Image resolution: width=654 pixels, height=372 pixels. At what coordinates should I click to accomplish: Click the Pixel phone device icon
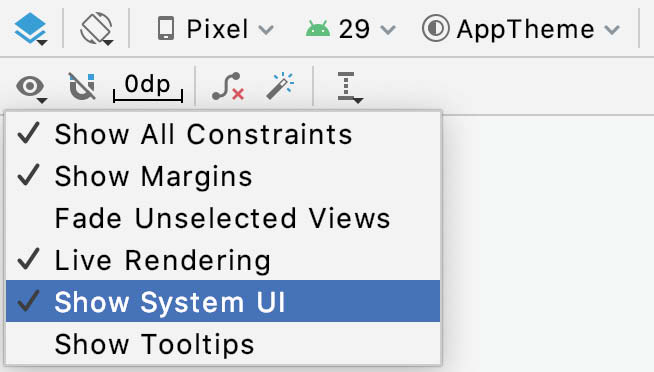tap(166, 28)
